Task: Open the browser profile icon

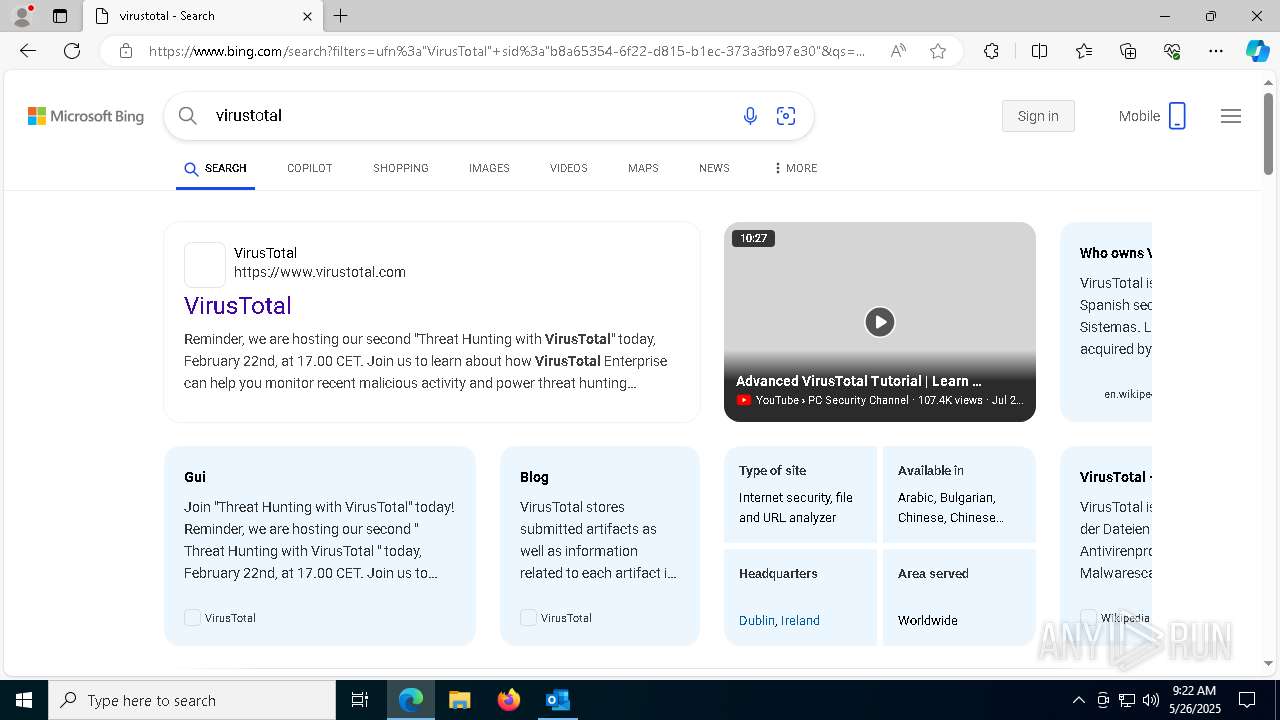Action: point(22,15)
